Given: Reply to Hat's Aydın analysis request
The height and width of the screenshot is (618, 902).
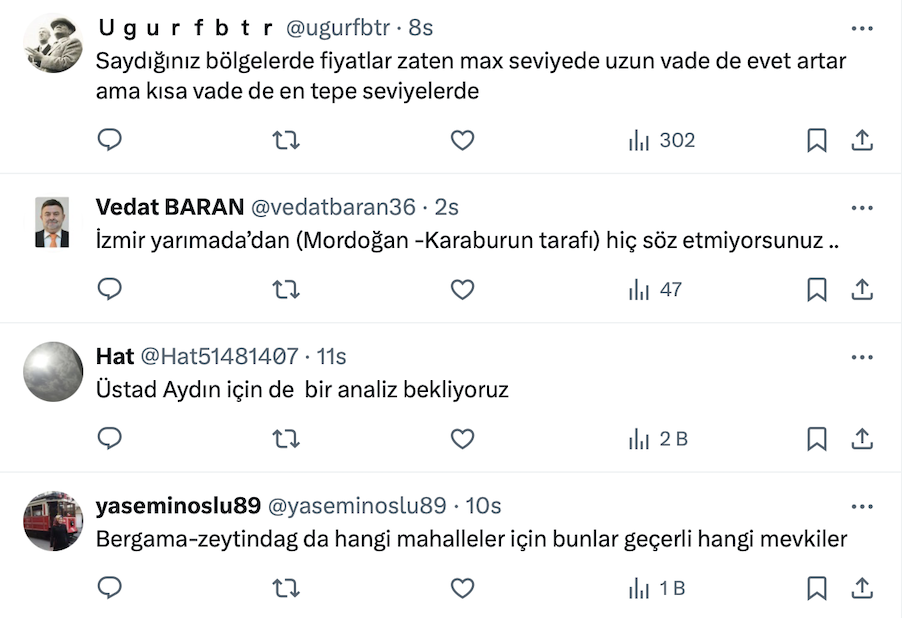Looking at the screenshot, I should [x=110, y=439].
